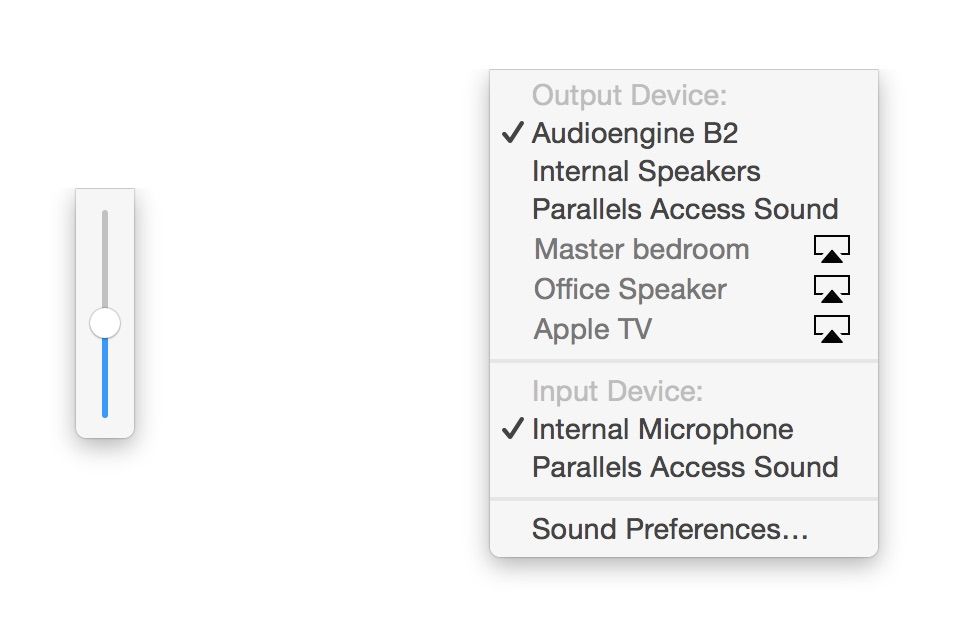954x642 pixels.
Task: Click the checkmark beside Internal Microphone
Action: [513, 429]
